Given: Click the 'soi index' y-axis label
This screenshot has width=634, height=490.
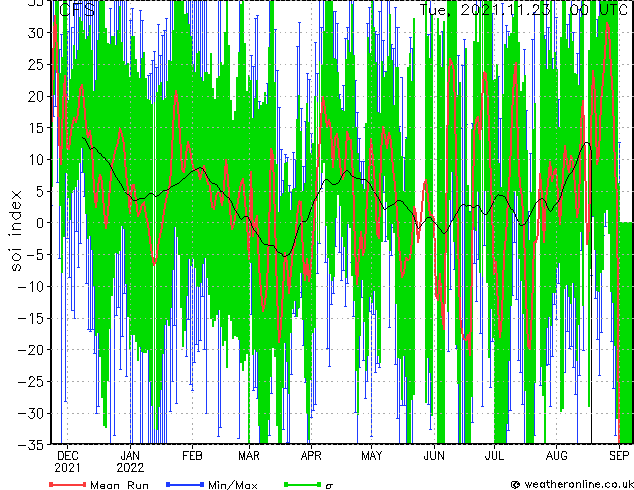Looking at the screenshot, I should point(16,230).
